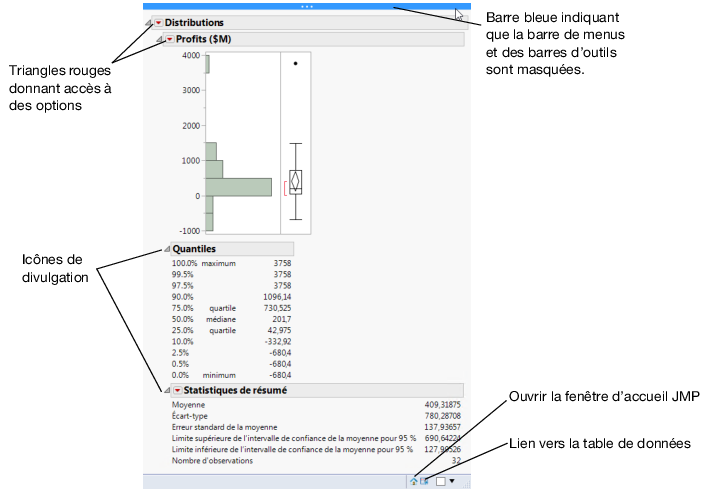
Task: Collapse Statistiques de résumé disclosure icon
Action: pyautogui.click(x=167, y=390)
